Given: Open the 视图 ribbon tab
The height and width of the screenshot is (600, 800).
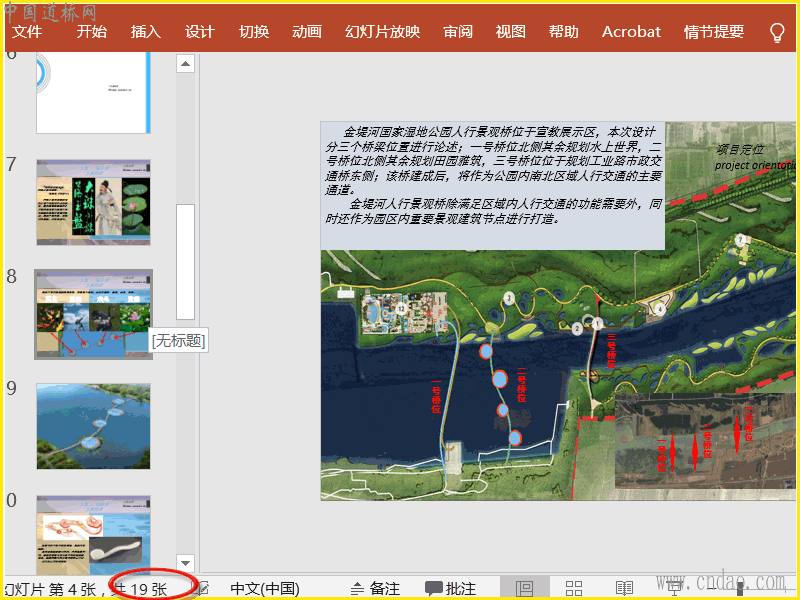Looking at the screenshot, I should tap(511, 32).
